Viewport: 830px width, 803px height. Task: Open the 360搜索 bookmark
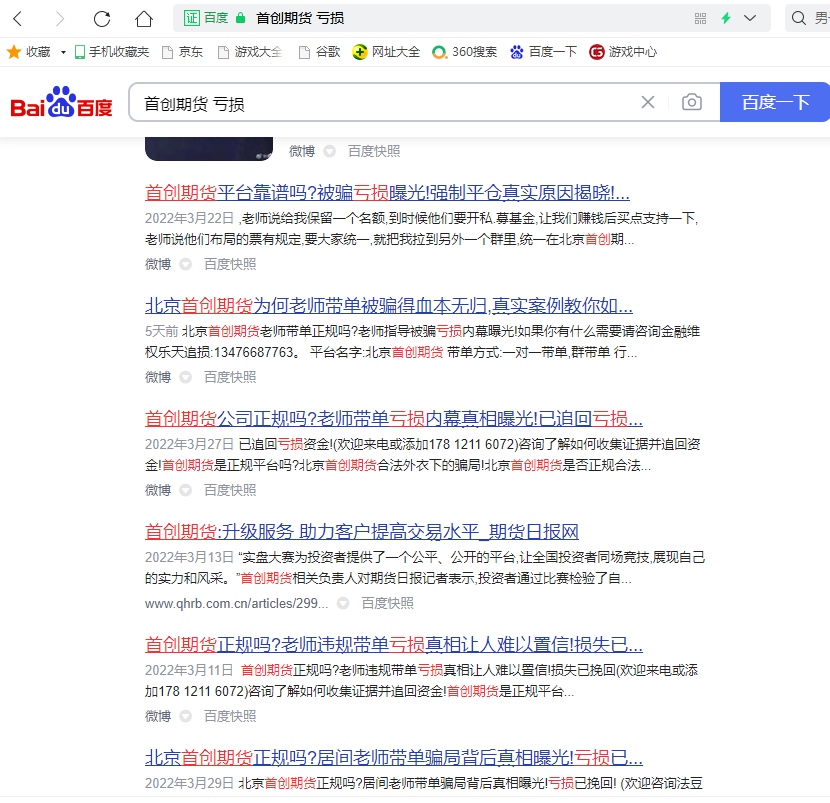(x=465, y=52)
